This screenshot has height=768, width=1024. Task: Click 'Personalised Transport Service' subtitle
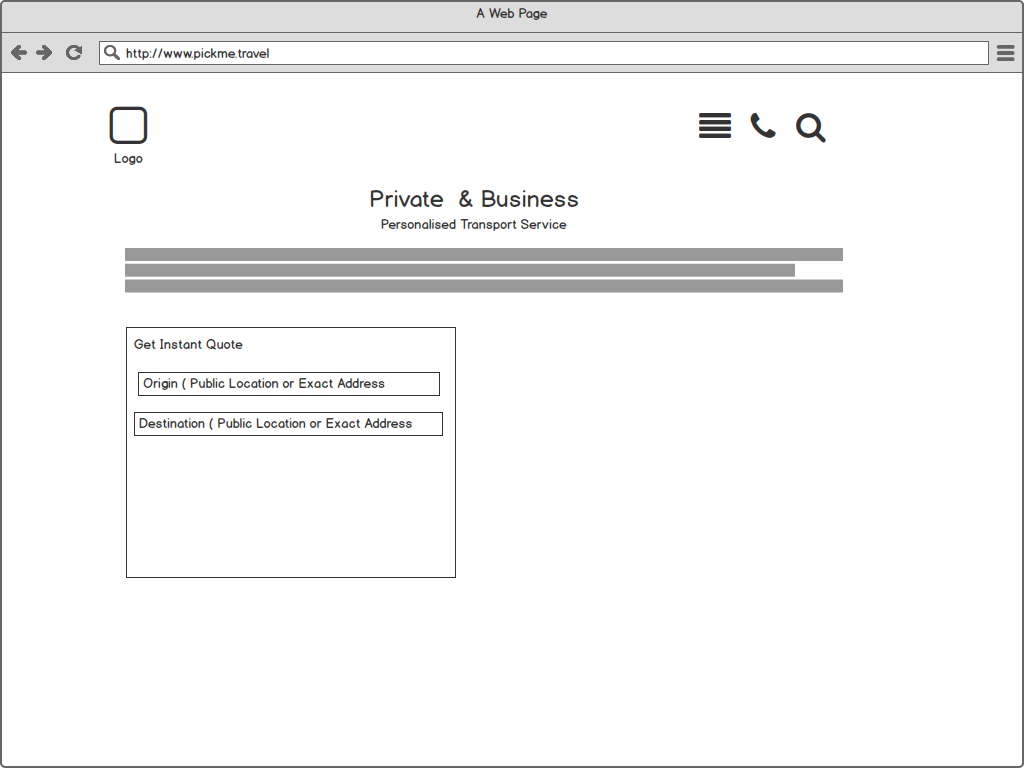click(x=473, y=225)
